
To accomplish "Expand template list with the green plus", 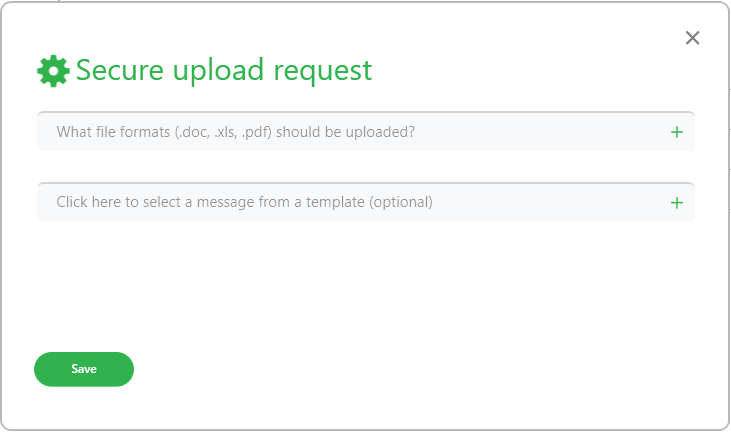I will 676,203.
